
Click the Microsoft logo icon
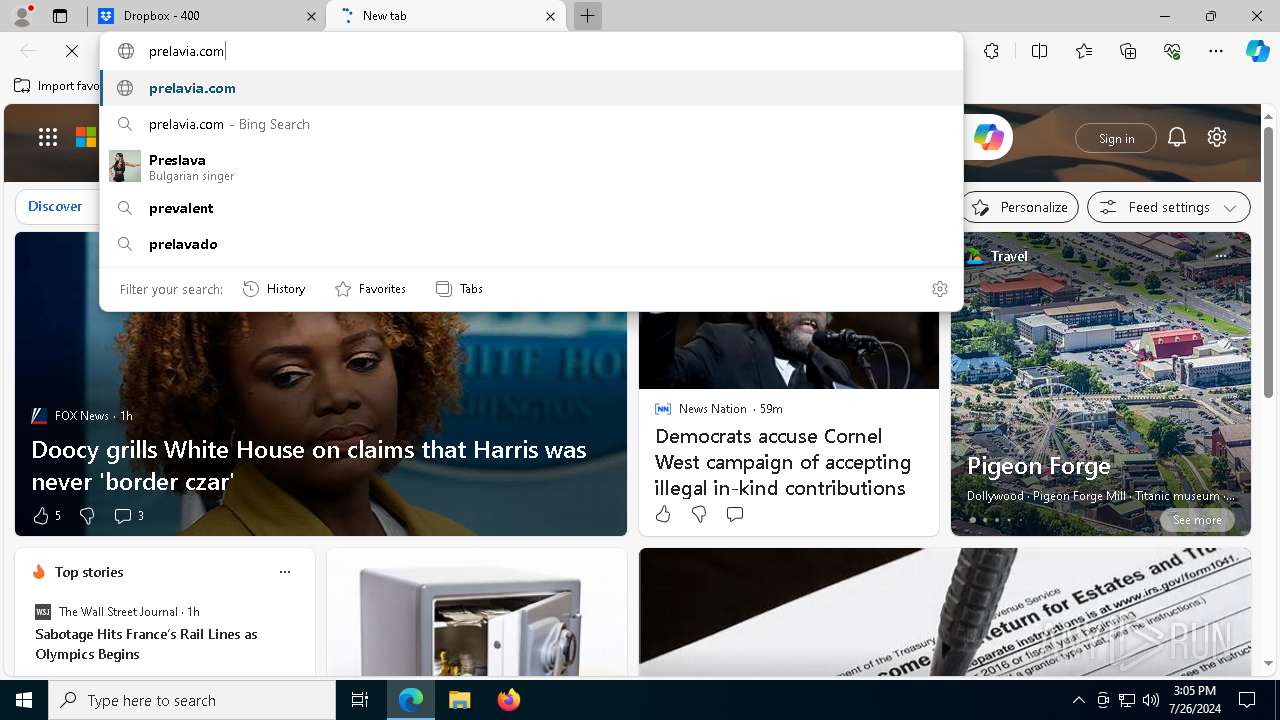[x=86, y=137]
